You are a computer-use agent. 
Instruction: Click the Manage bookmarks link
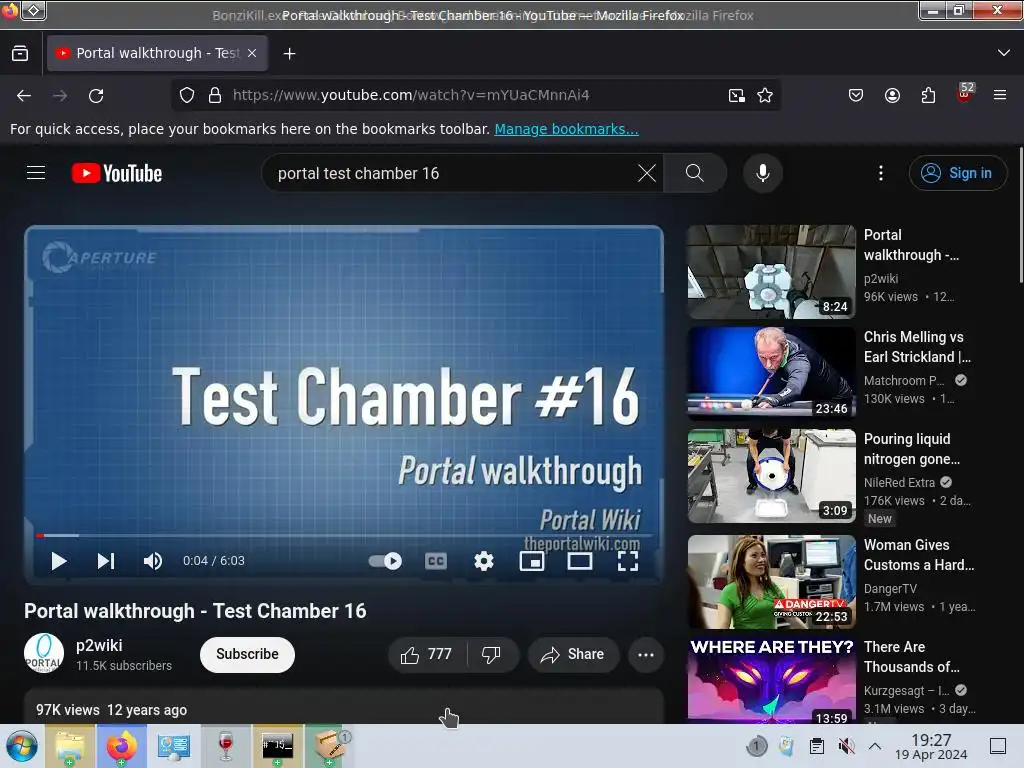(566, 129)
